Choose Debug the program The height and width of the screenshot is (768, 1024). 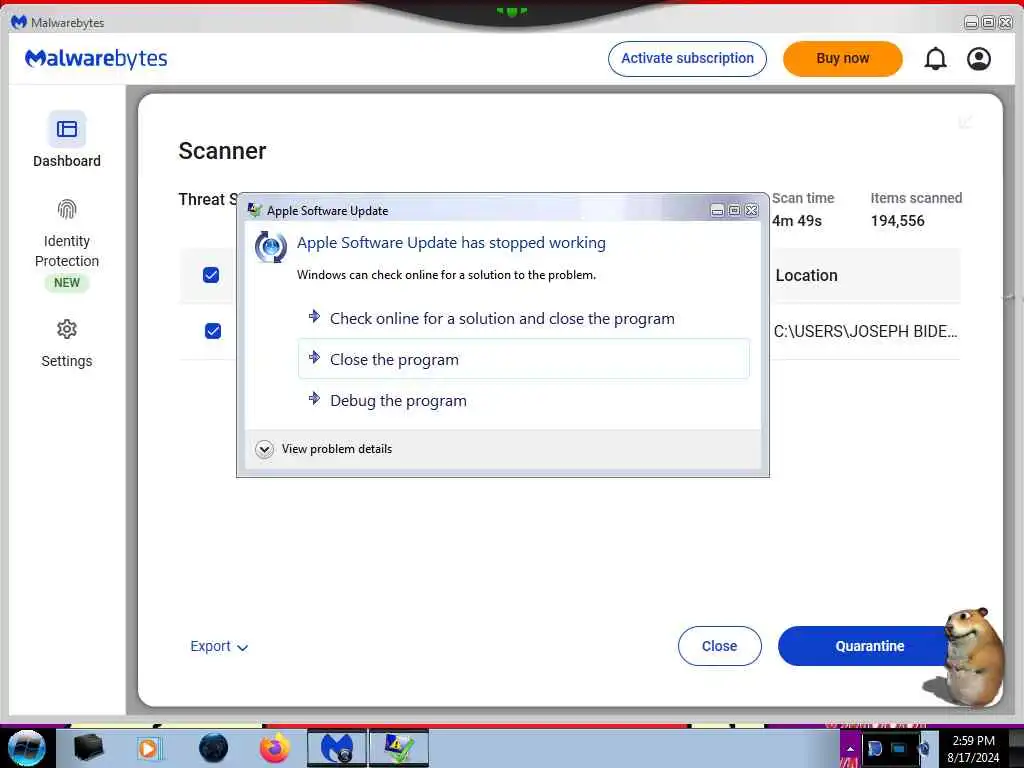click(524, 400)
